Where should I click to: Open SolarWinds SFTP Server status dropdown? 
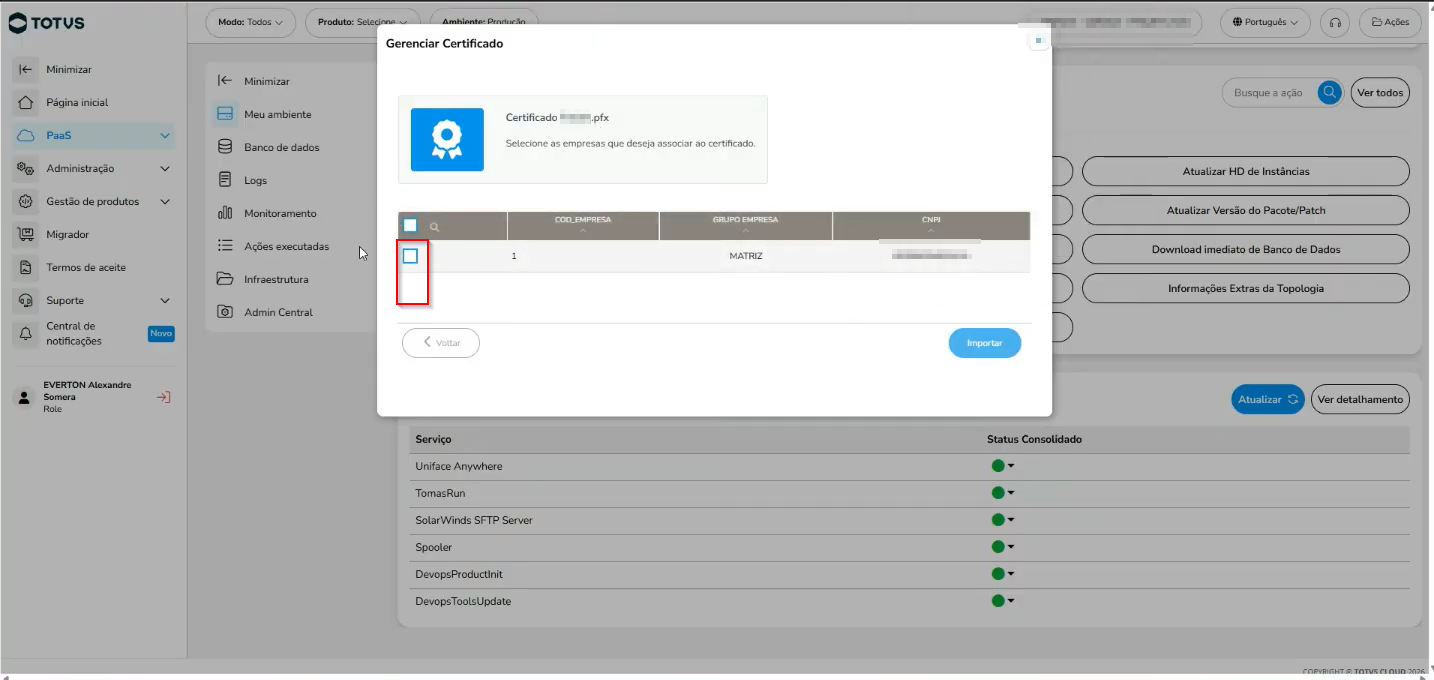click(1011, 520)
